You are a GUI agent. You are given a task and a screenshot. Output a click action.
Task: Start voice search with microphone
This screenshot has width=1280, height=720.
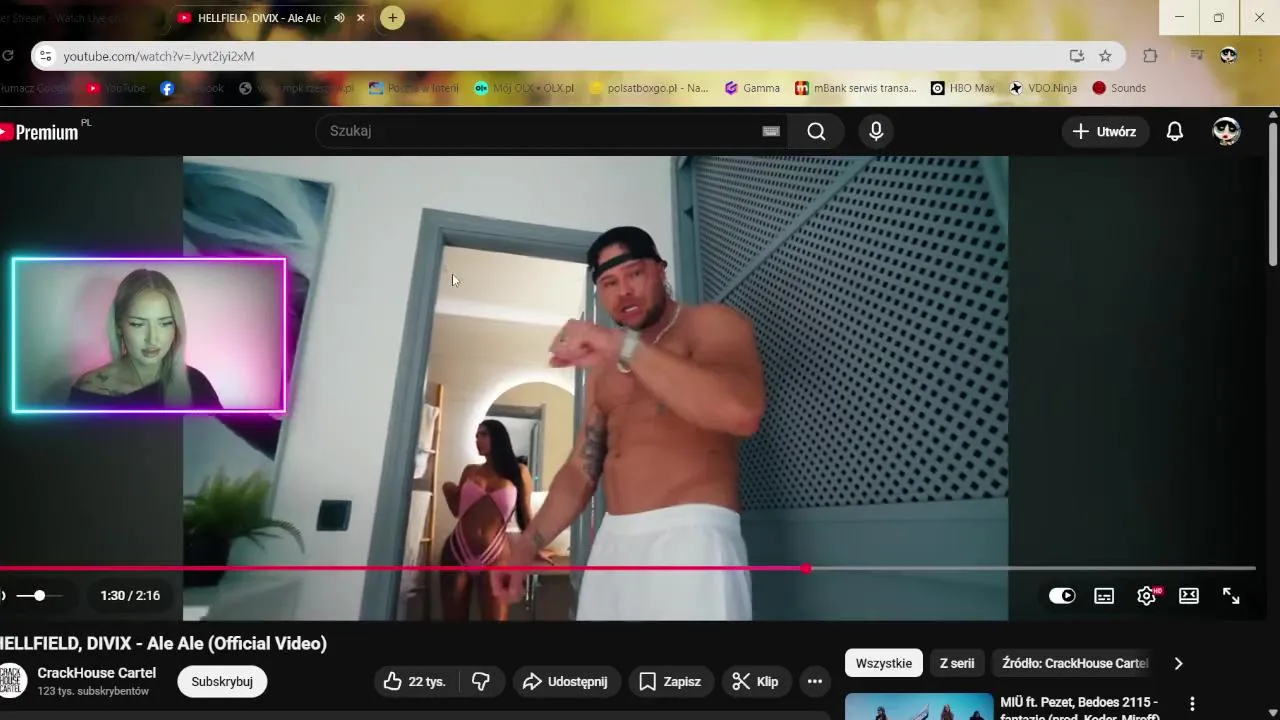coord(876,131)
